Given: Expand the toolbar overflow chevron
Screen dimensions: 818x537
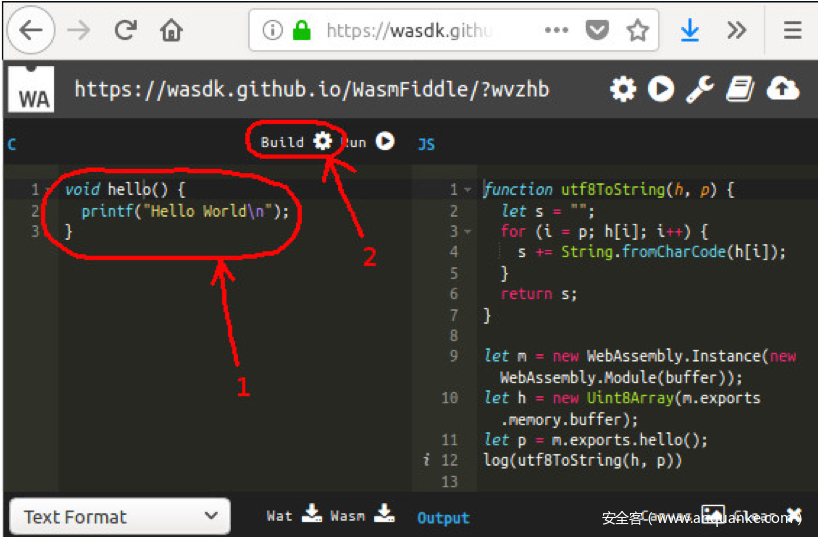Looking at the screenshot, I should 736,30.
